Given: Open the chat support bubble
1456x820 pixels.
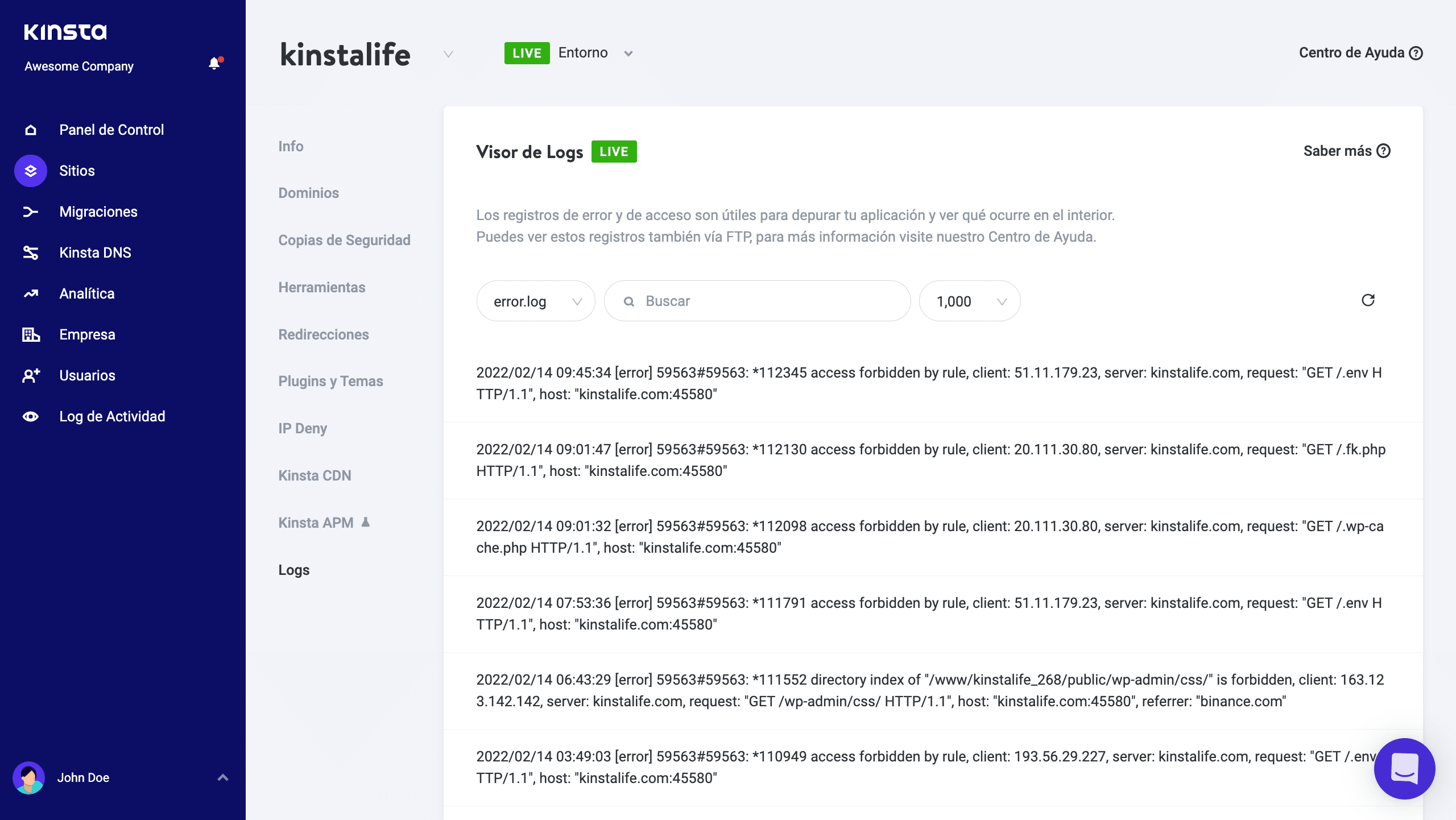Looking at the screenshot, I should [x=1404, y=768].
